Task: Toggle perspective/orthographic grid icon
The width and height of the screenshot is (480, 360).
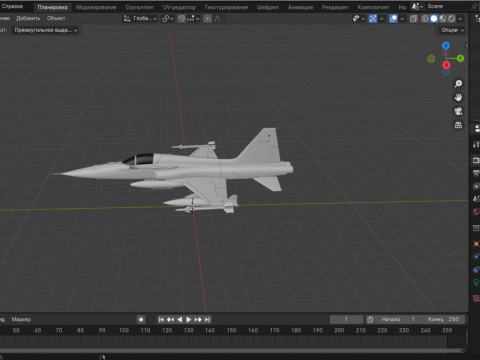Action: 458,125
